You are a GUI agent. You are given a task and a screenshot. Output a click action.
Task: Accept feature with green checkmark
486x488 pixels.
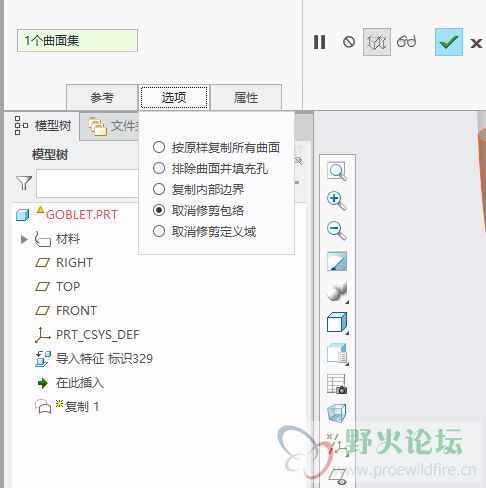(x=449, y=42)
